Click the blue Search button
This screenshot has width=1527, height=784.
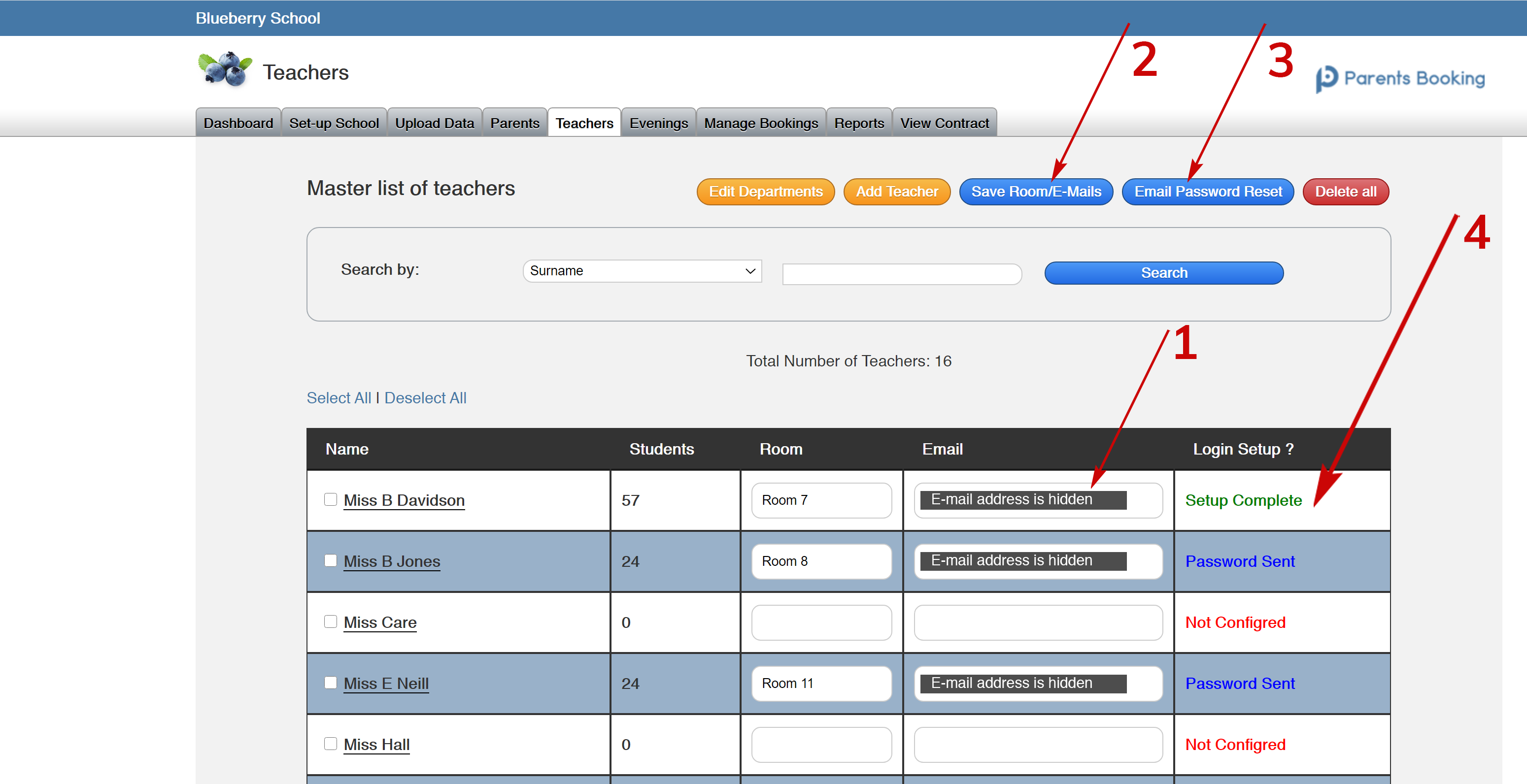click(1163, 271)
